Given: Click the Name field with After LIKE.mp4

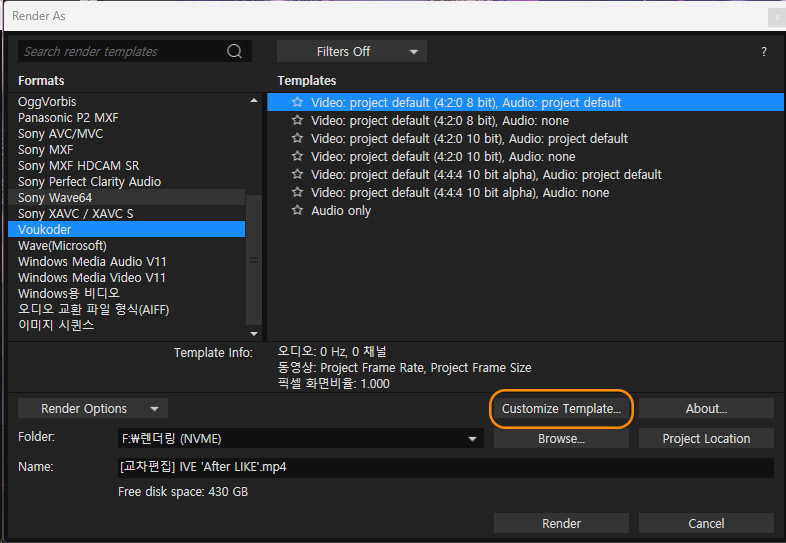Looking at the screenshot, I should (446, 467).
